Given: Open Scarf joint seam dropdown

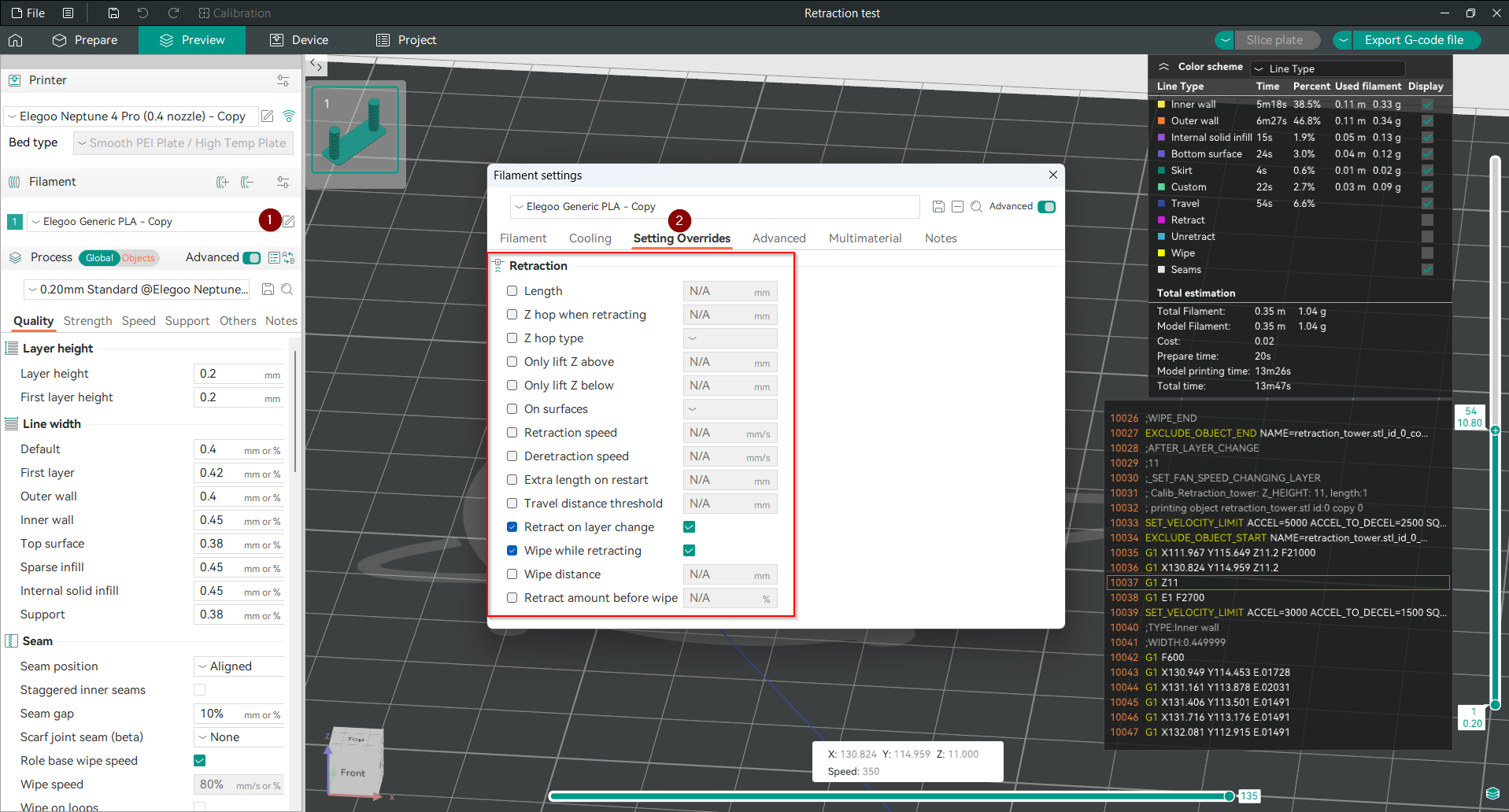Looking at the screenshot, I should 239,737.
